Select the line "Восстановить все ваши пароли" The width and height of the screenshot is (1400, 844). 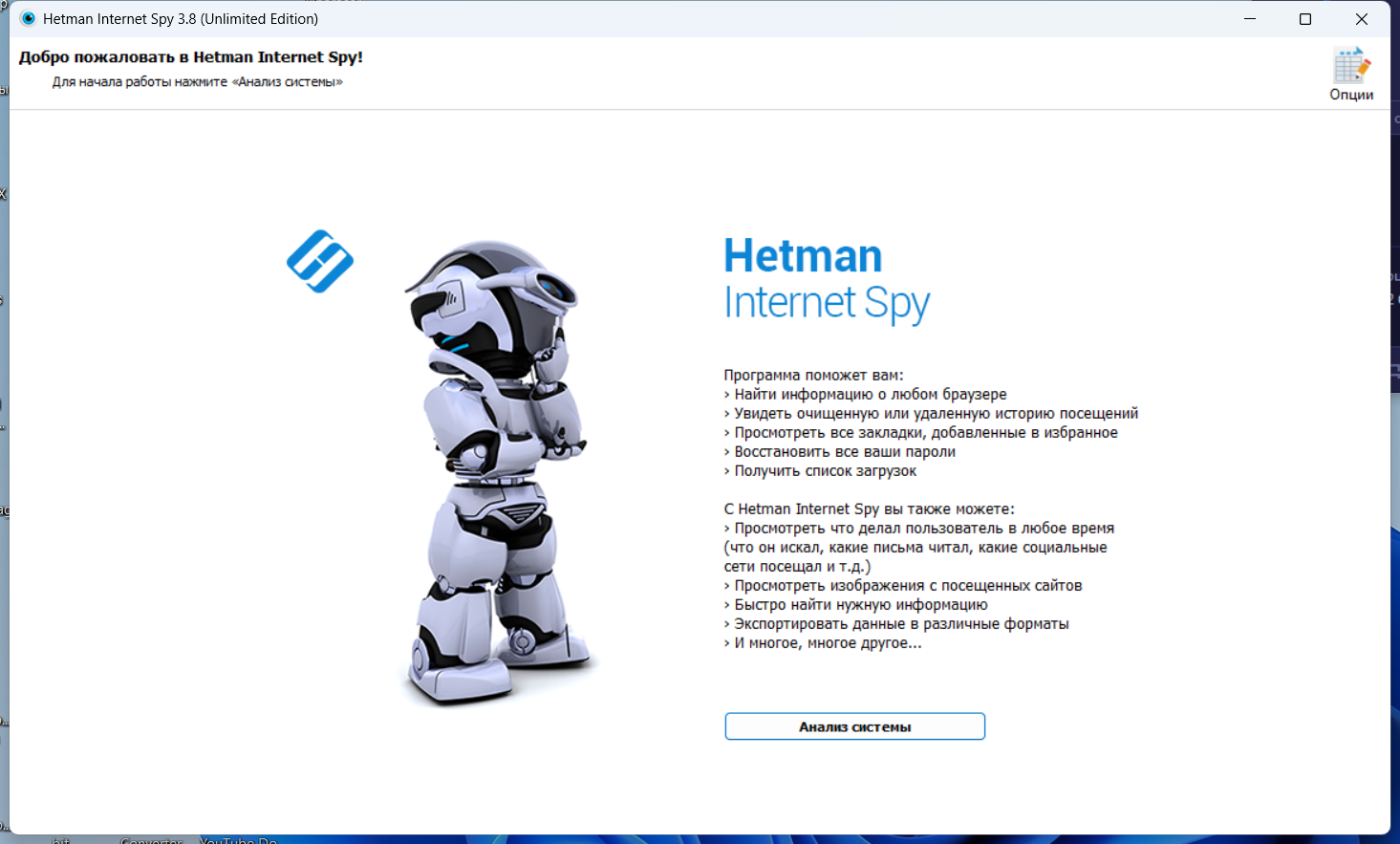845,452
